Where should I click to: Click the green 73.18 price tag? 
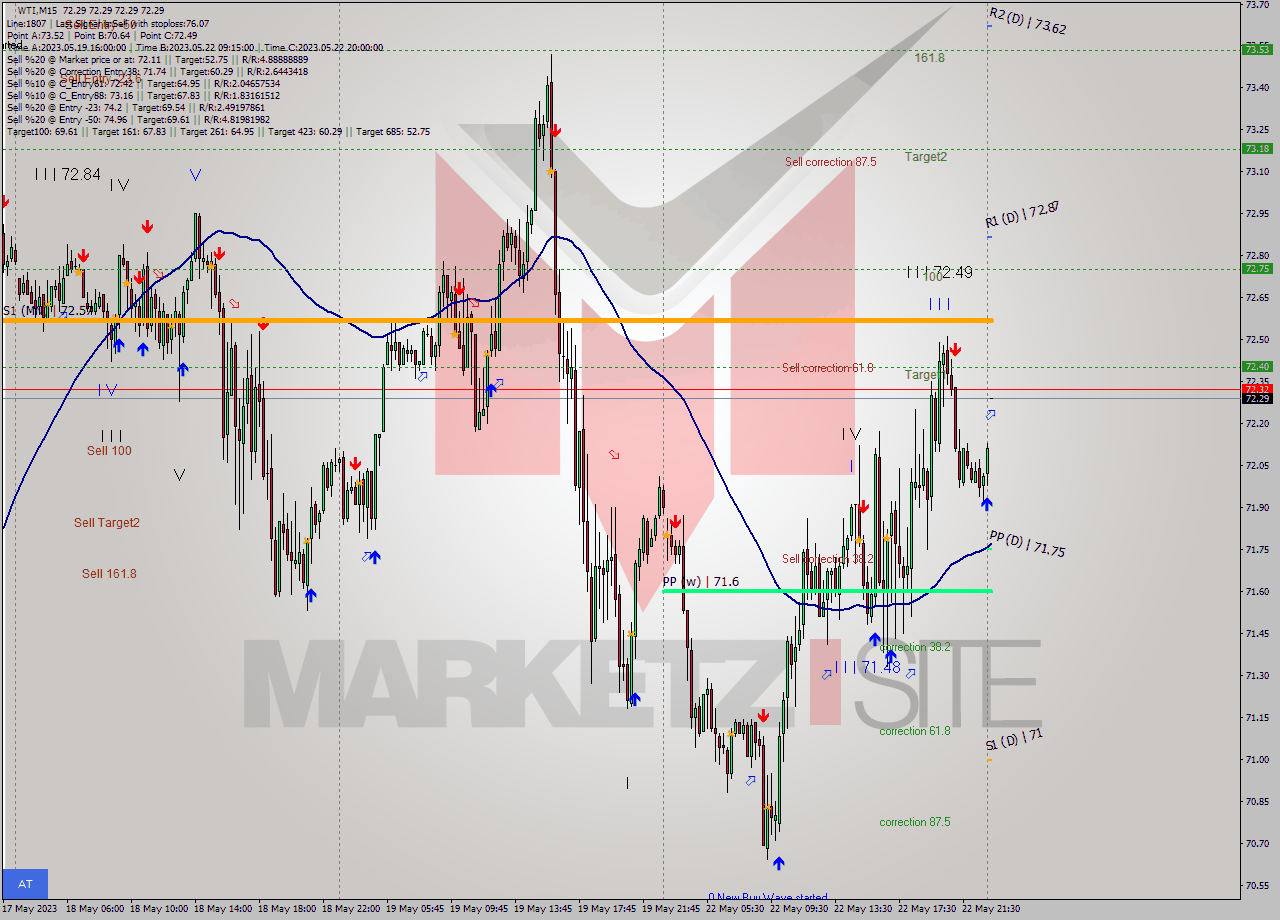pyautogui.click(x=1256, y=148)
